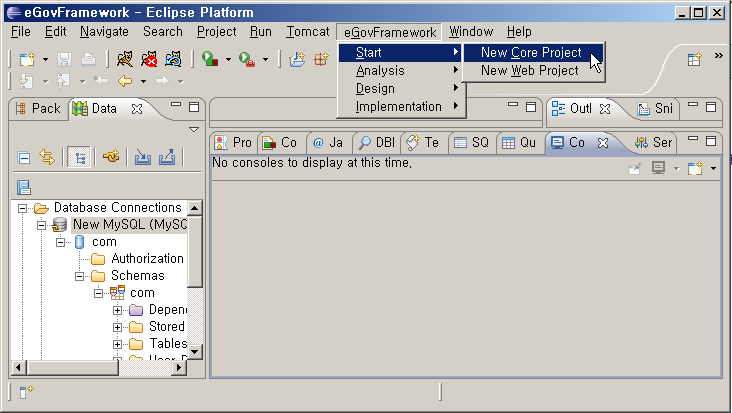
Task: Collapse the Schemas folder node
Action: pos(80,275)
